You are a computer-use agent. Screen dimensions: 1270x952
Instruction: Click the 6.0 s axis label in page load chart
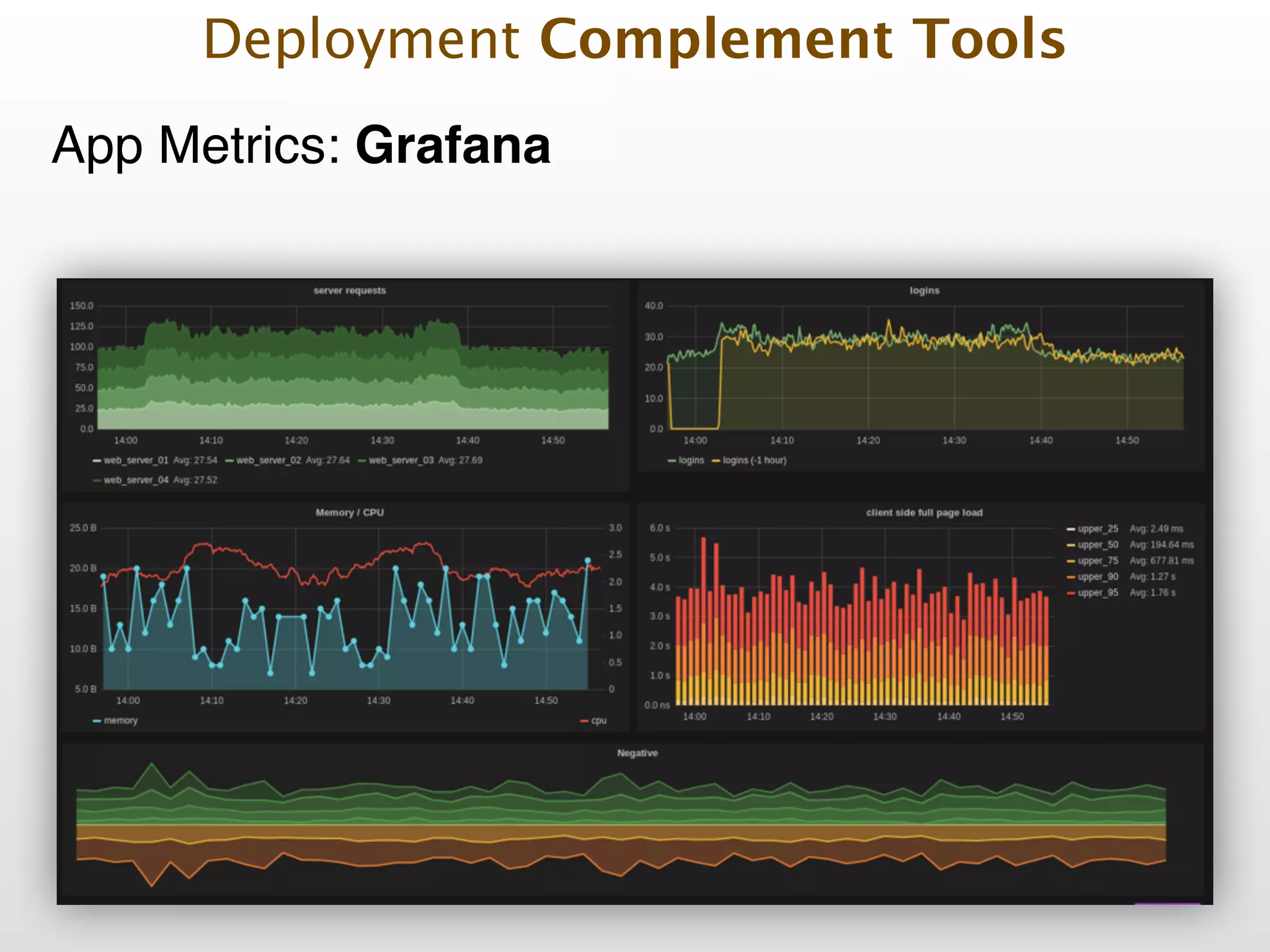click(x=660, y=528)
